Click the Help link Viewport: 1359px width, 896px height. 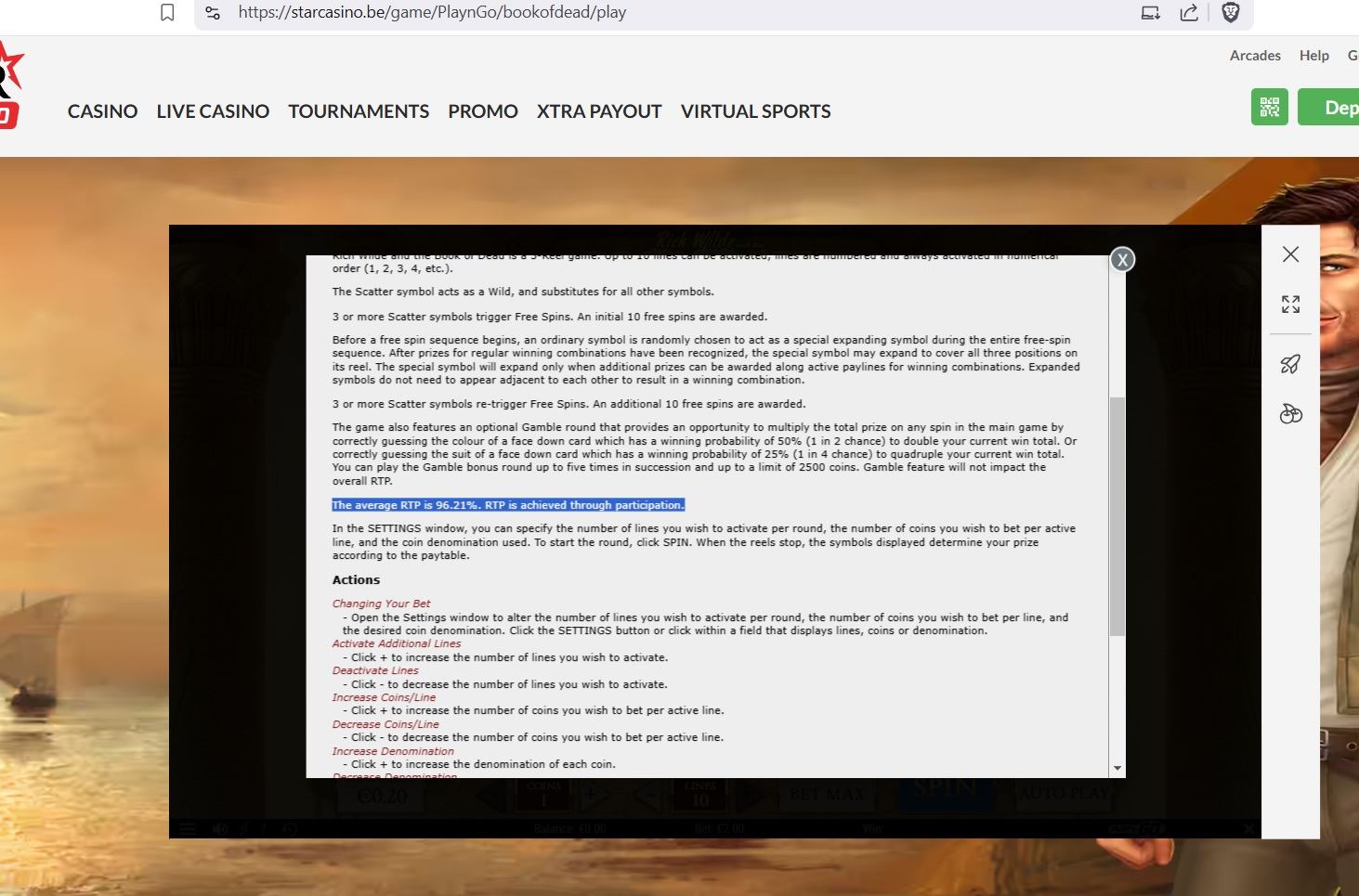point(1313,56)
